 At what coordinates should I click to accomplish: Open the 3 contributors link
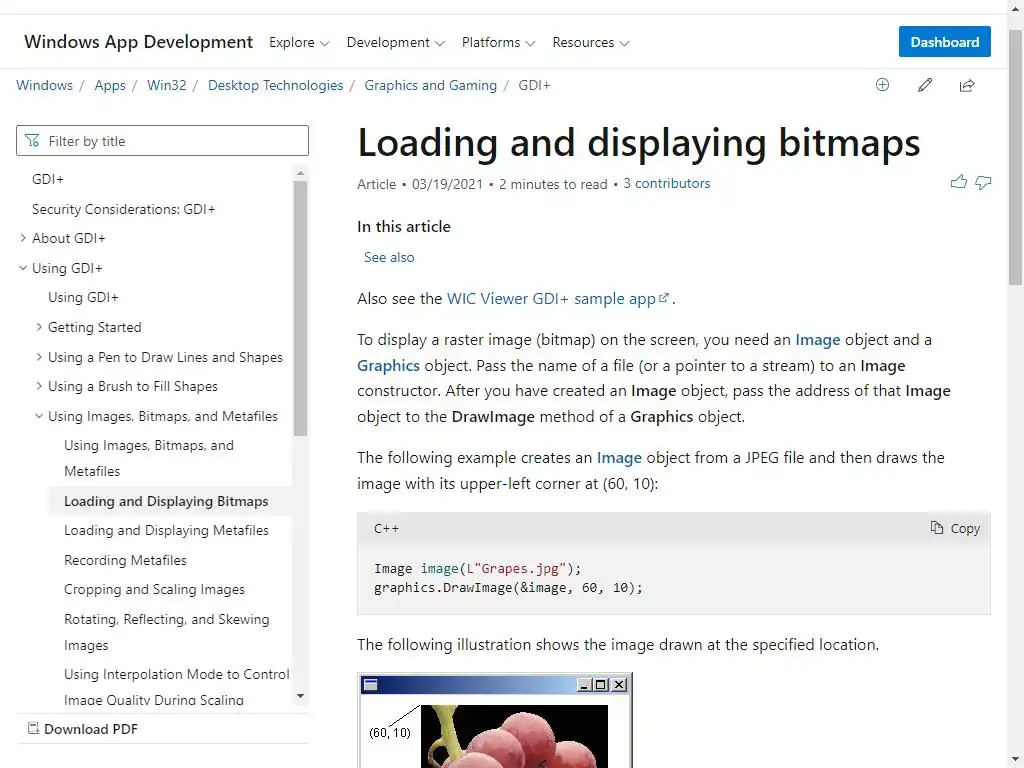pos(667,184)
